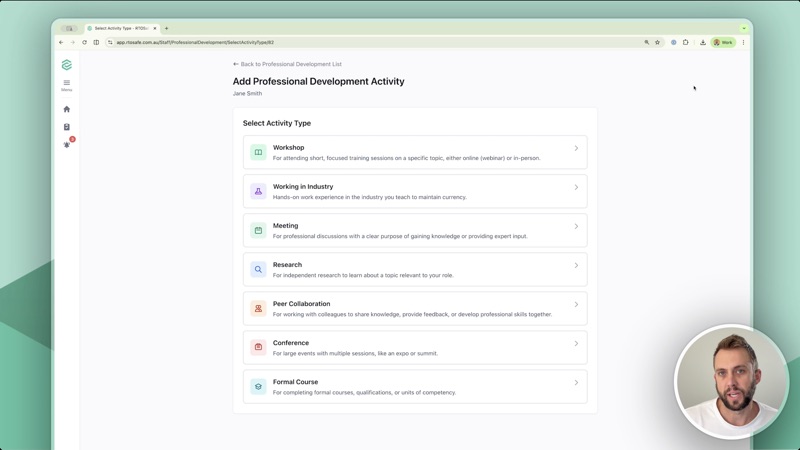Image resolution: width=800 pixels, height=450 pixels.
Task: Go to the Home sidebar icon
Action: click(67, 109)
